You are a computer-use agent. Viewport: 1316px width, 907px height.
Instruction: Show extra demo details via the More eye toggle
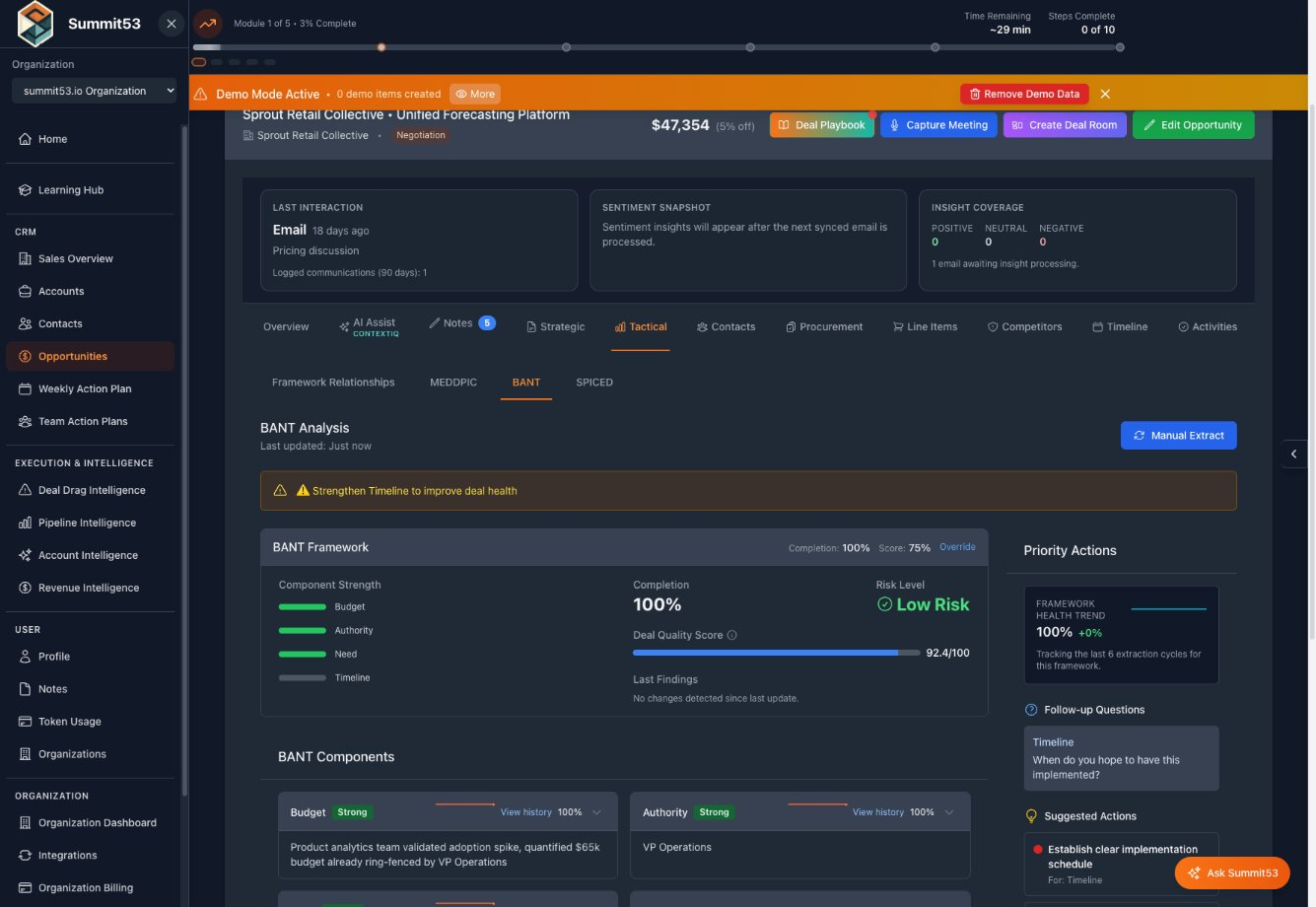(474, 94)
